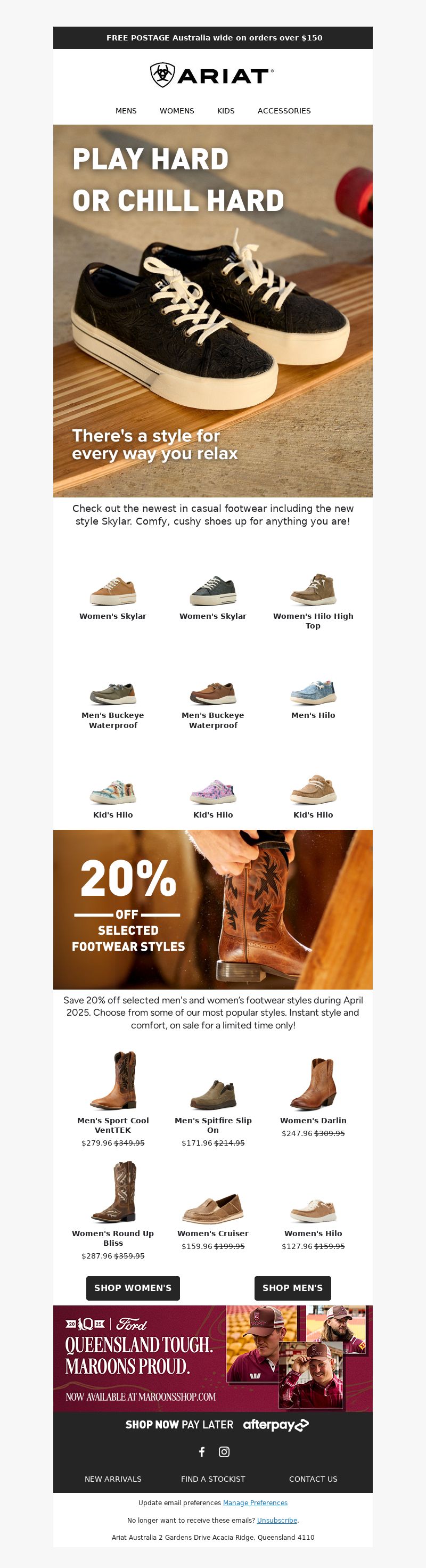Open the ACCESSORIES navigation item

pos(284,111)
